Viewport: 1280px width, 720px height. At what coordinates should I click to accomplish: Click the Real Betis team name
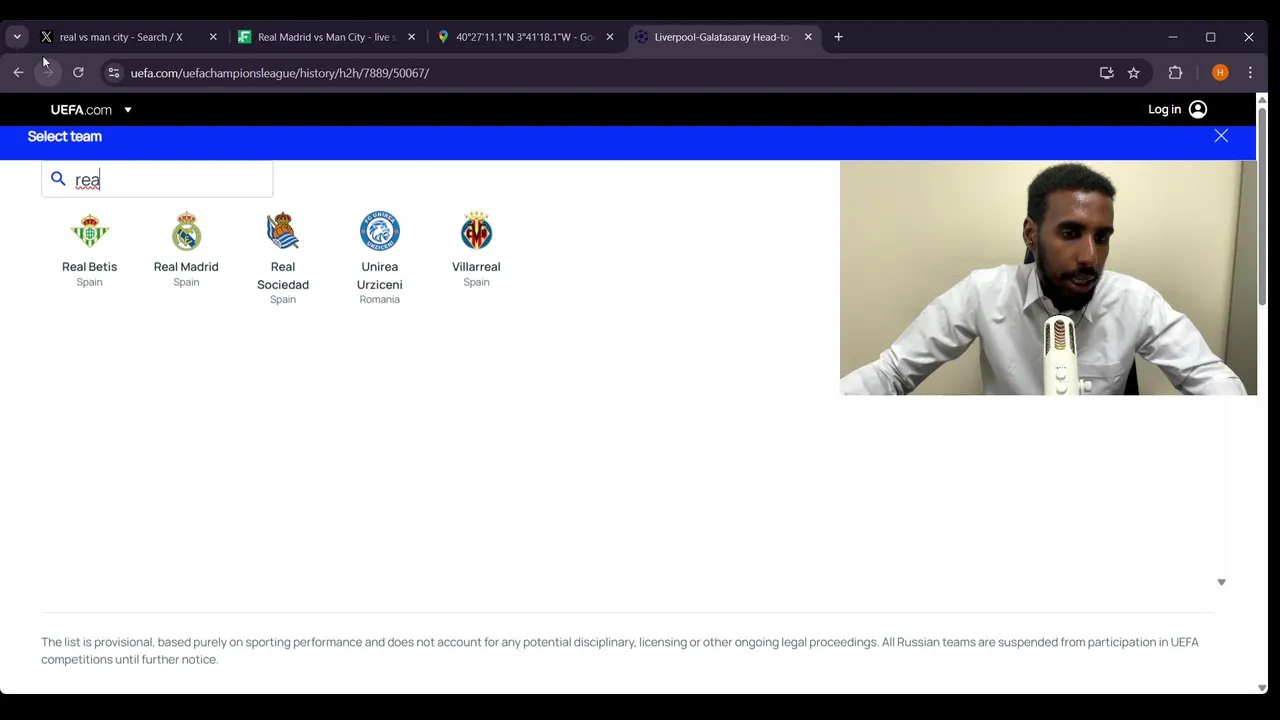point(89,267)
